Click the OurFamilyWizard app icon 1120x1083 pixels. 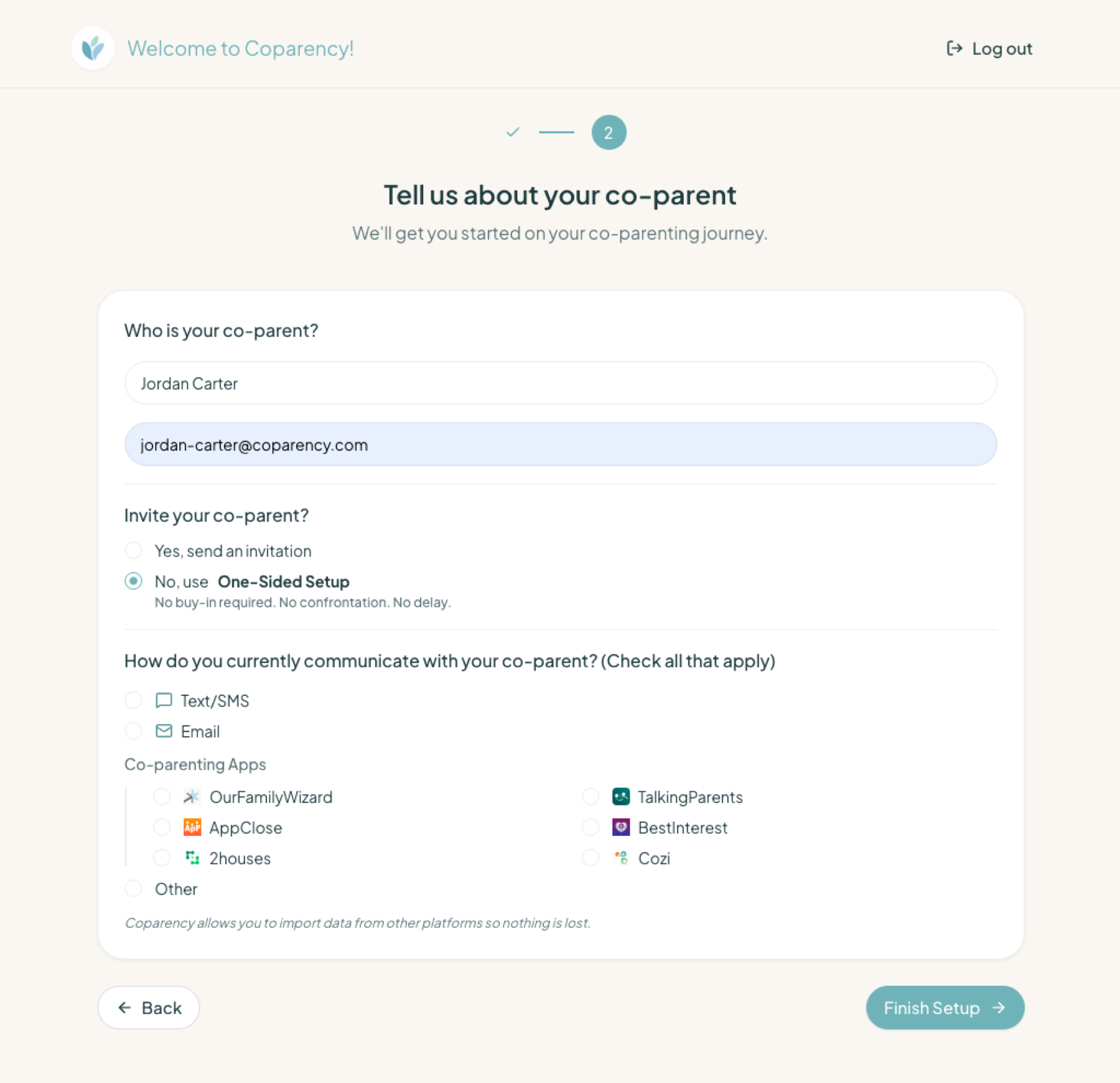pos(192,797)
